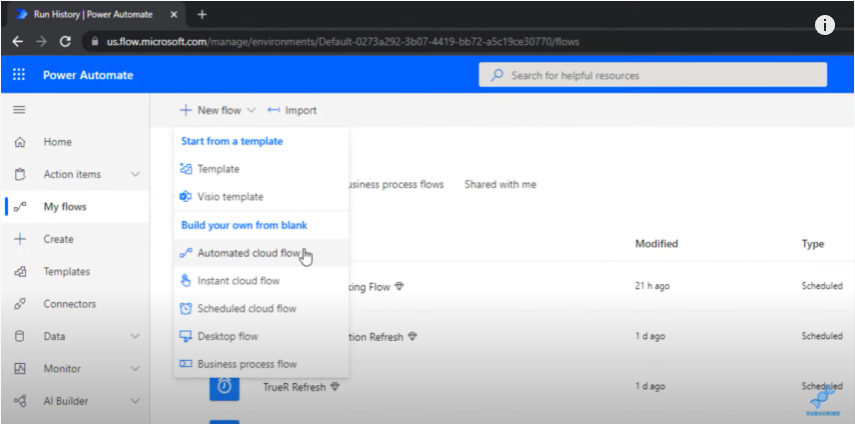Click the browser forward arrow
Image resolution: width=855 pixels, height=424 pixels.
pos(41,41)
